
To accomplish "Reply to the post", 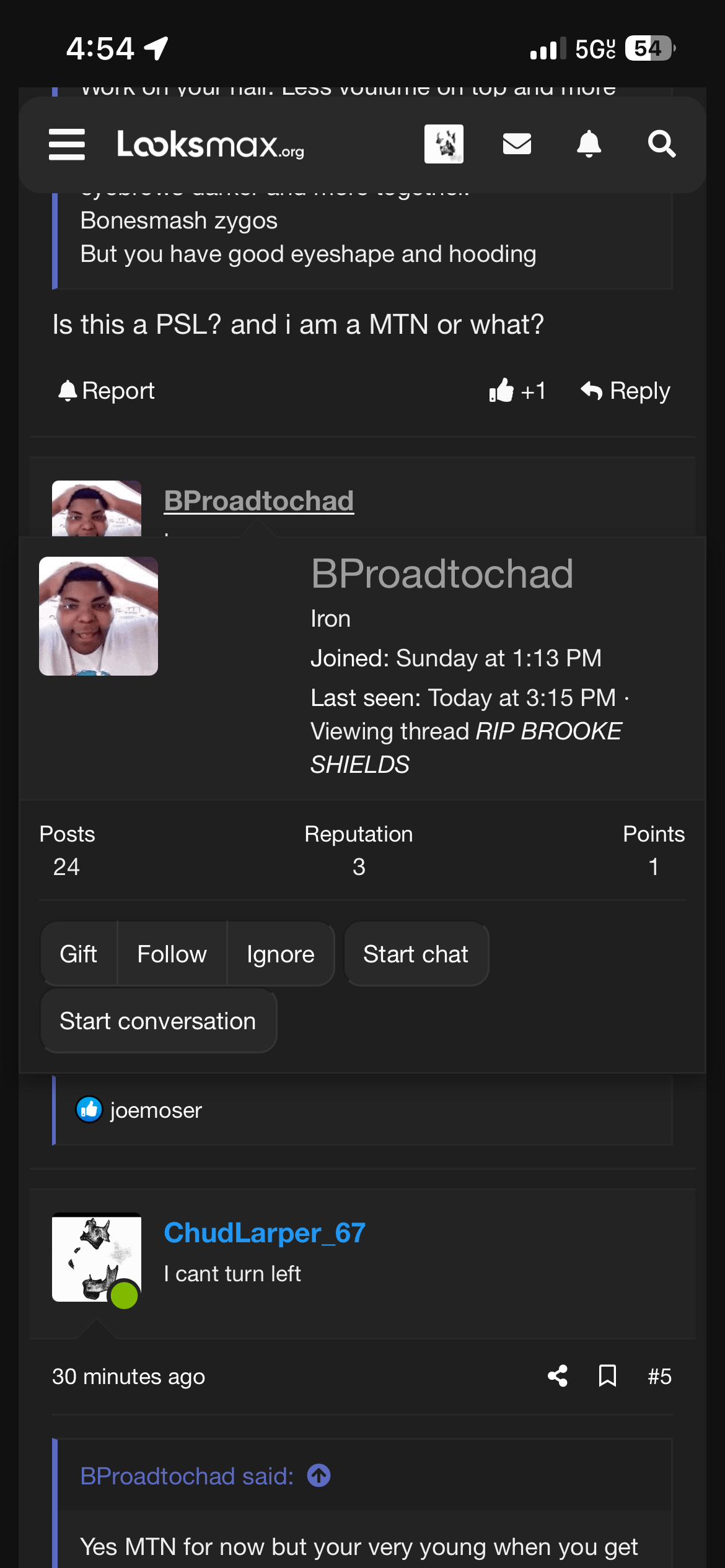I will tap(626, 391).
